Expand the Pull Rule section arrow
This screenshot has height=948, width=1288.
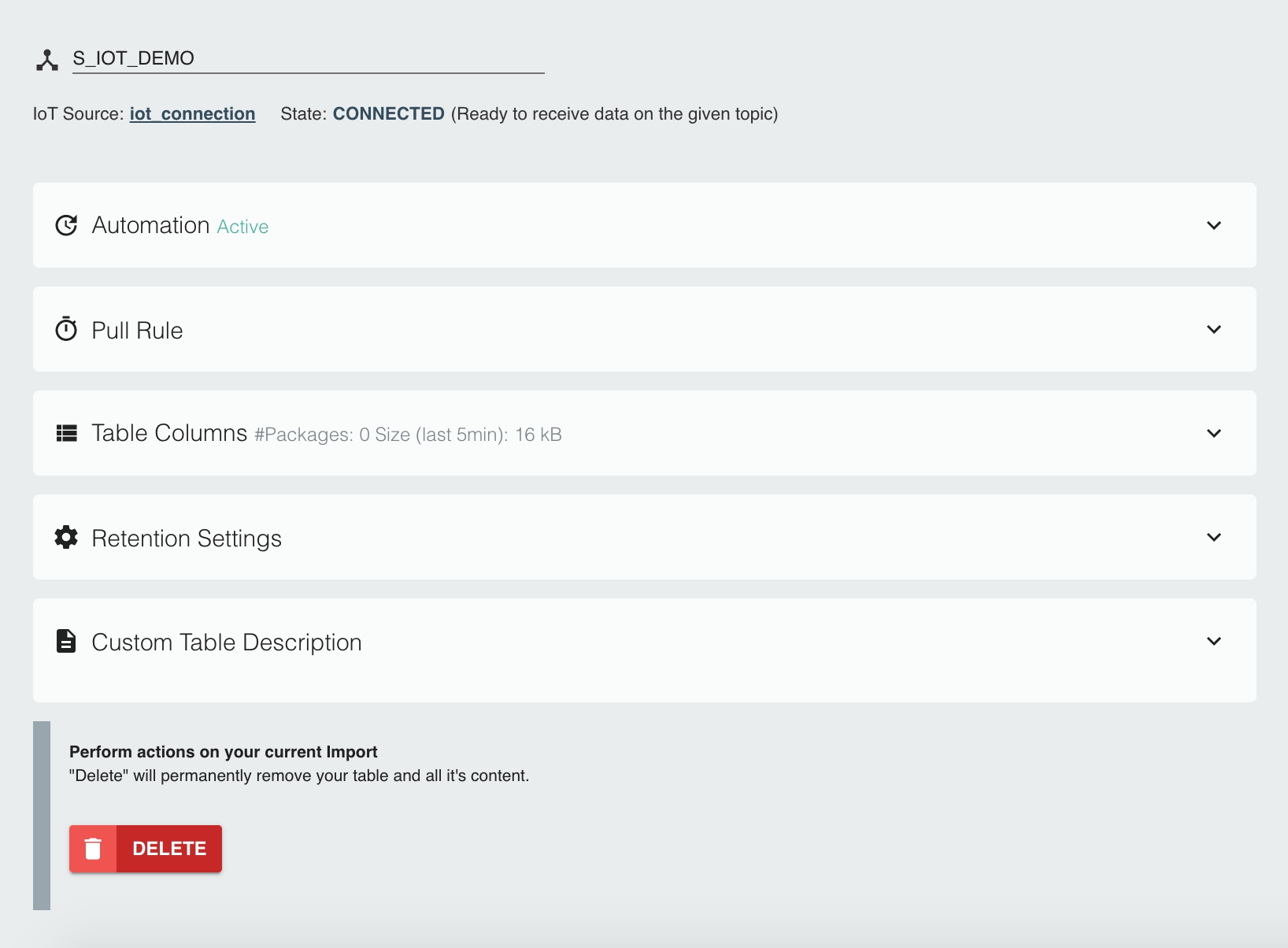pos(1214,329)
